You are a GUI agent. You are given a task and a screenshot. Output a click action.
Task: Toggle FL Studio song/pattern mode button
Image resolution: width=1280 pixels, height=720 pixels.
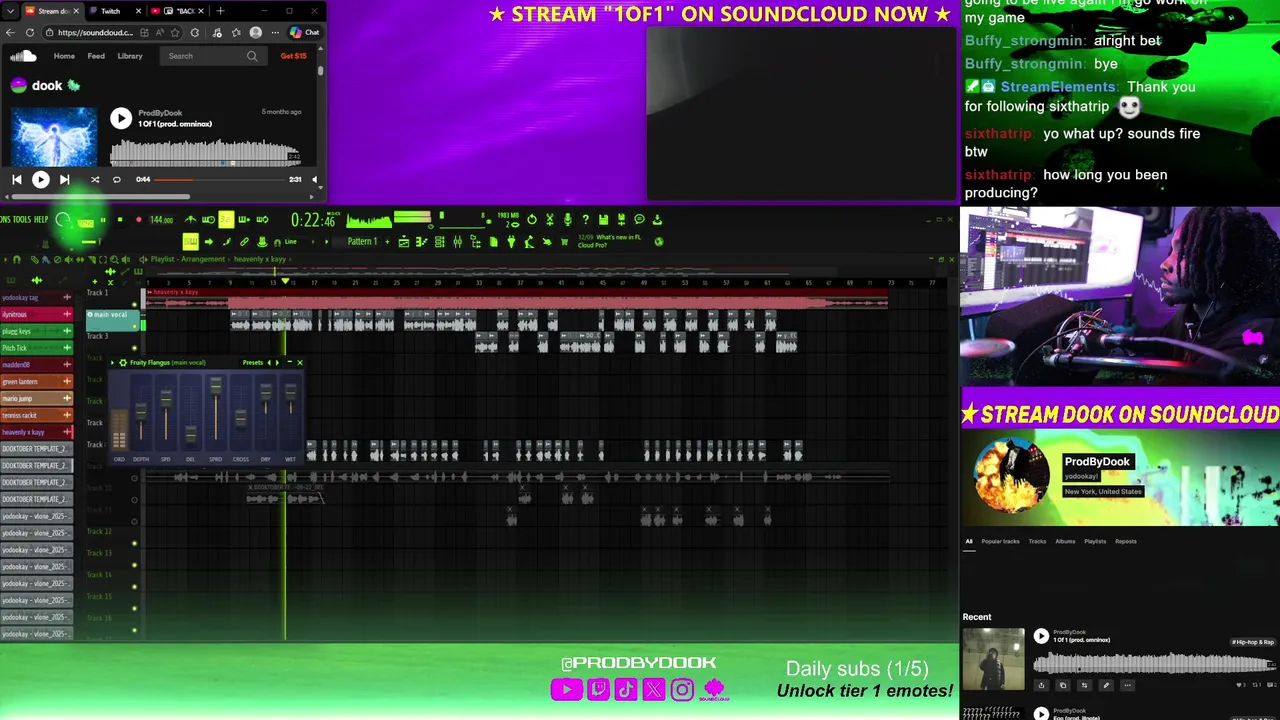coord(86,221)
